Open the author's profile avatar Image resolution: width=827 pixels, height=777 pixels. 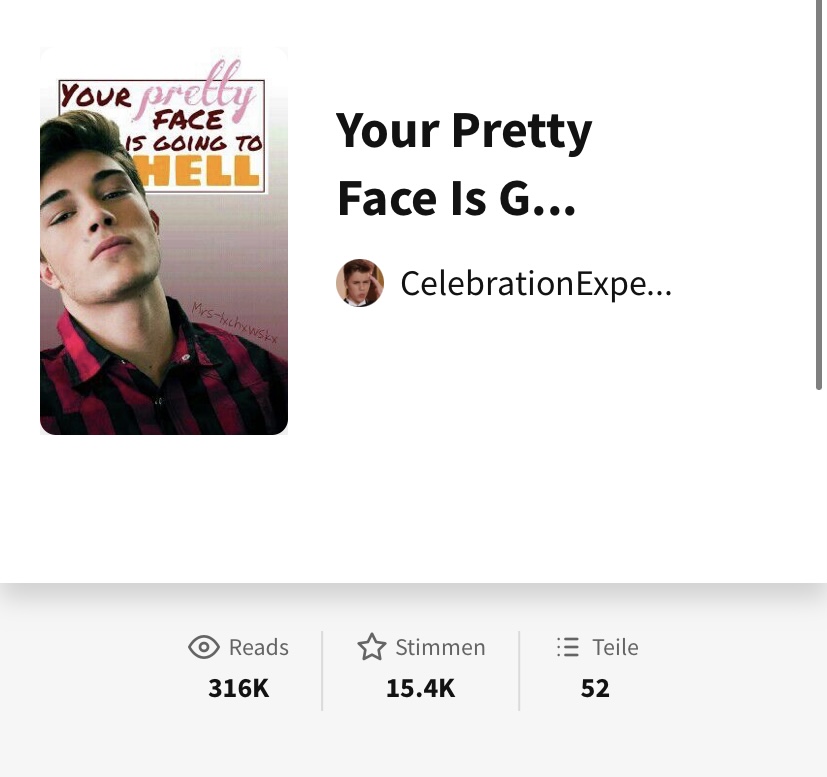pos(360,283)
